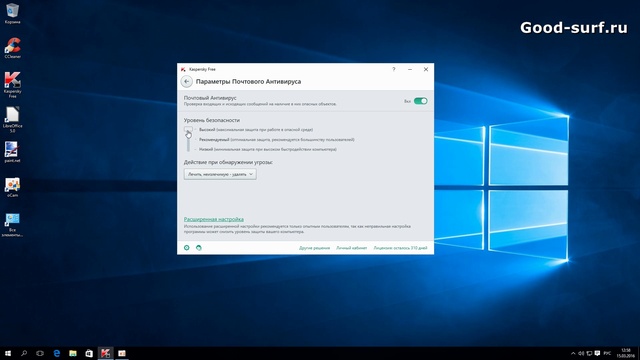
Task: Open the settings gear icon in footer
Action: coord(187,248)
